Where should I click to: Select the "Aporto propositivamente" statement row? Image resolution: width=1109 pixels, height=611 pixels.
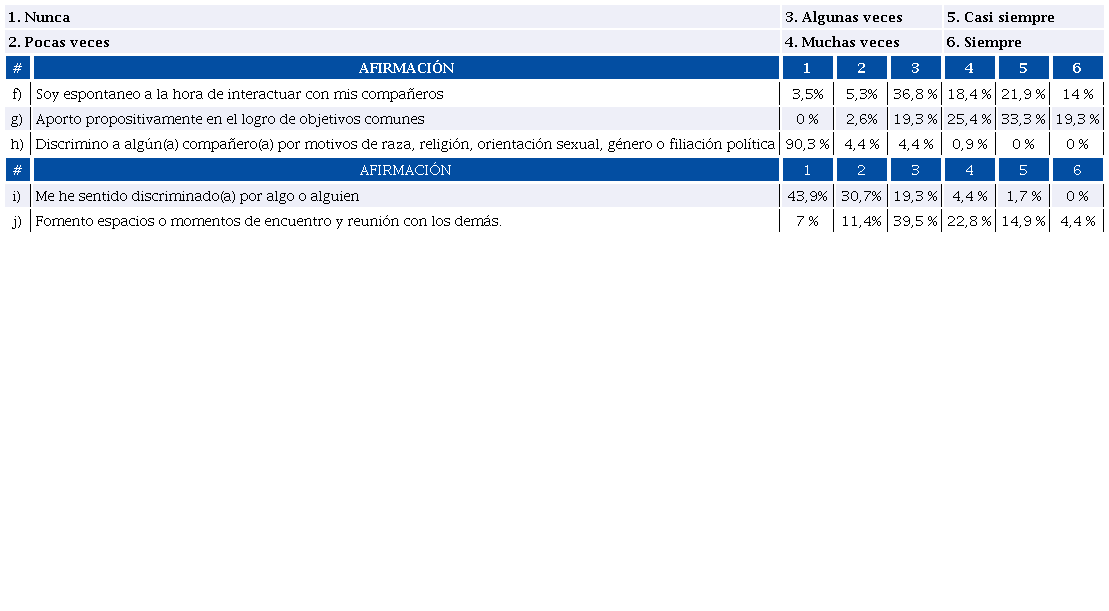point(230,119)
